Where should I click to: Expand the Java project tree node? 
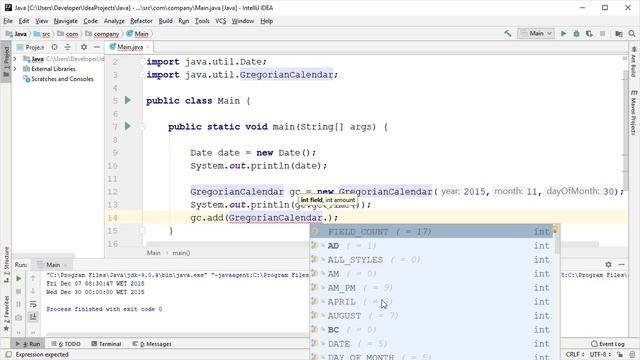point(15,59)
